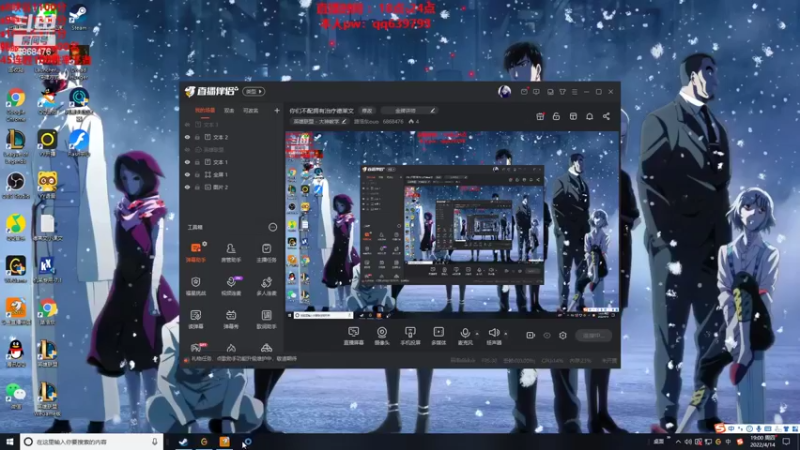Open Steam from the taskbar
800x450 pixels.
[x=183, y=441]
